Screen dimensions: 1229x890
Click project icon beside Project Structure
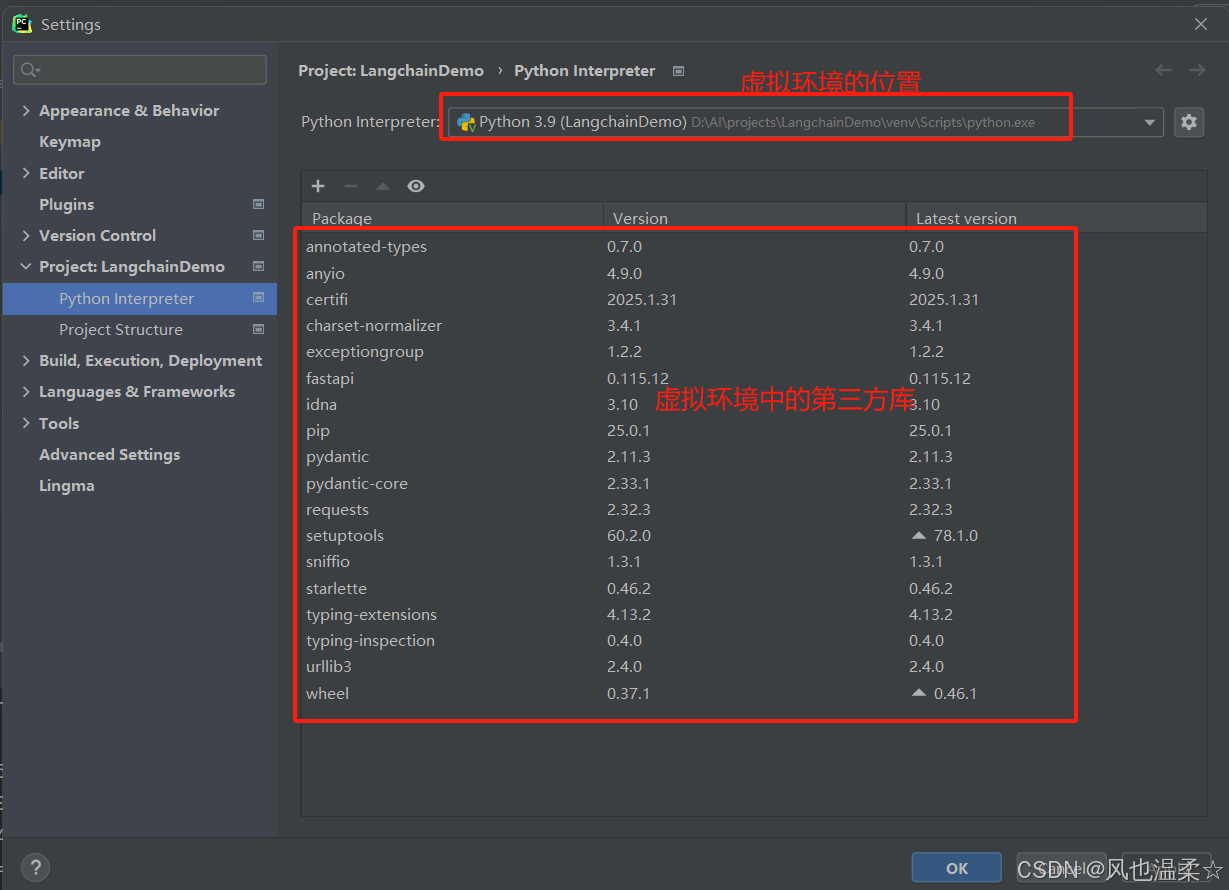point(258,329)
